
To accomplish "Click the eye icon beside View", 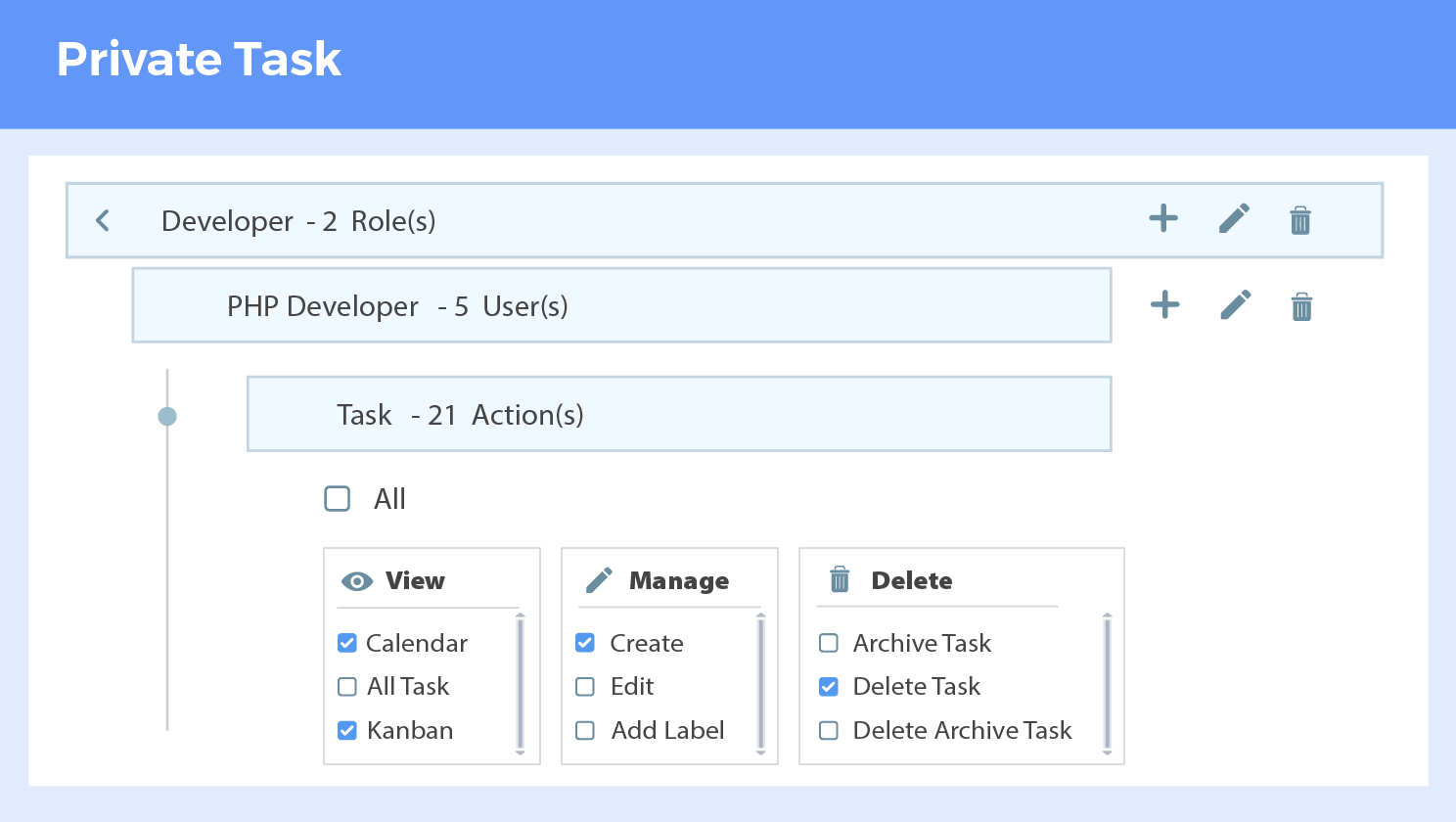I will point(357,581).
